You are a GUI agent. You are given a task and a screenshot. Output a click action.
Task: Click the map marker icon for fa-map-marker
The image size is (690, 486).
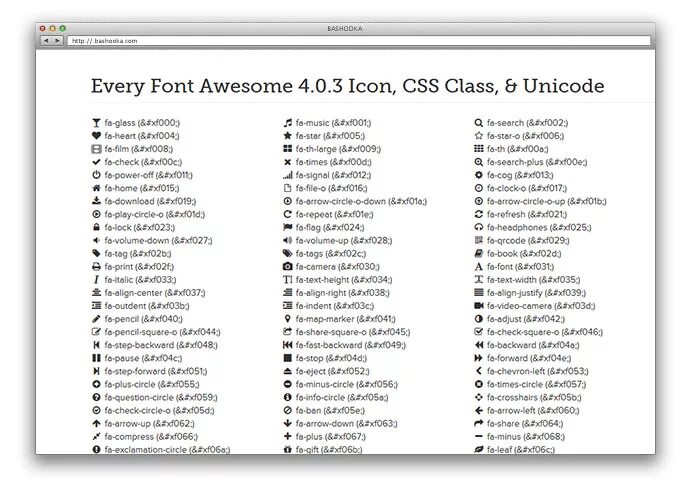tap(287, 319)
